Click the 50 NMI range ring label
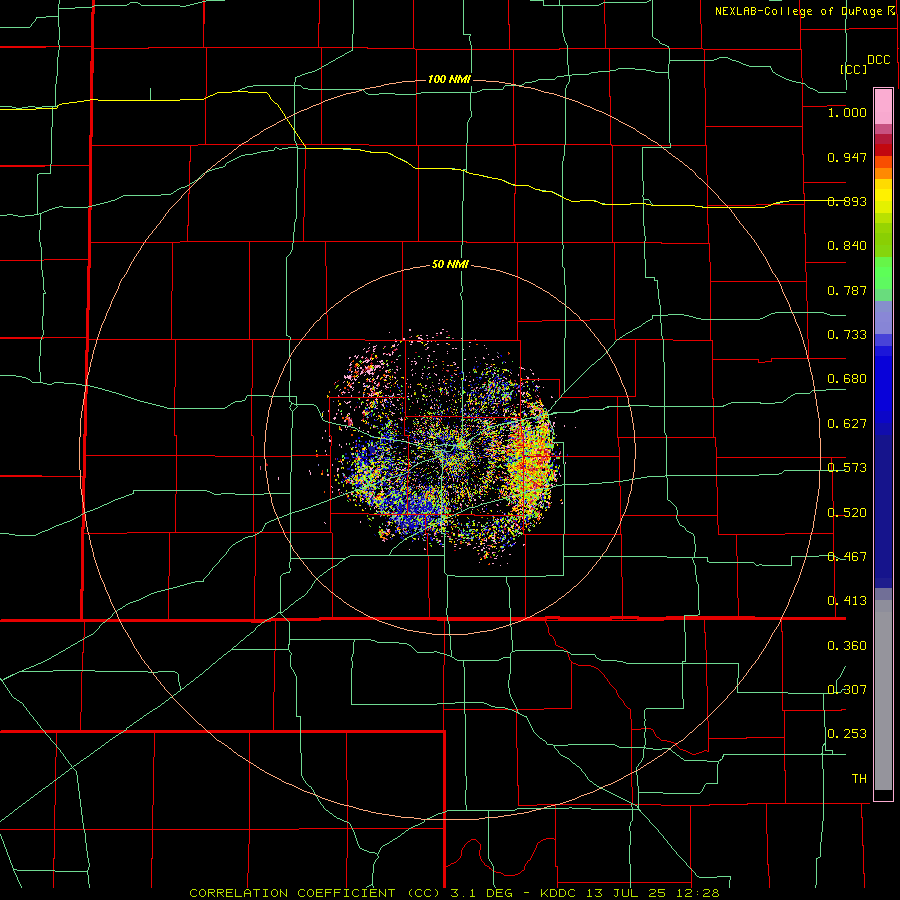900x900 pixels. pos(450,265)
